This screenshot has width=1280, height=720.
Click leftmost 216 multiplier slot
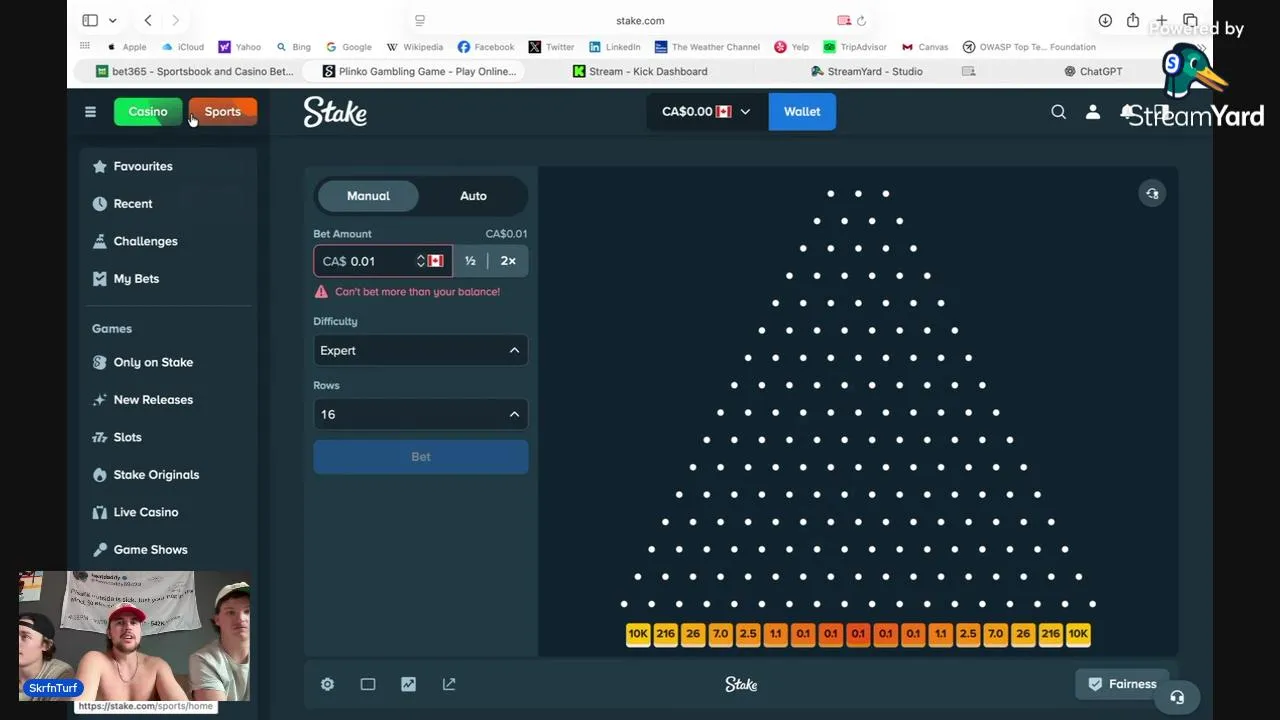pos(665,634)
